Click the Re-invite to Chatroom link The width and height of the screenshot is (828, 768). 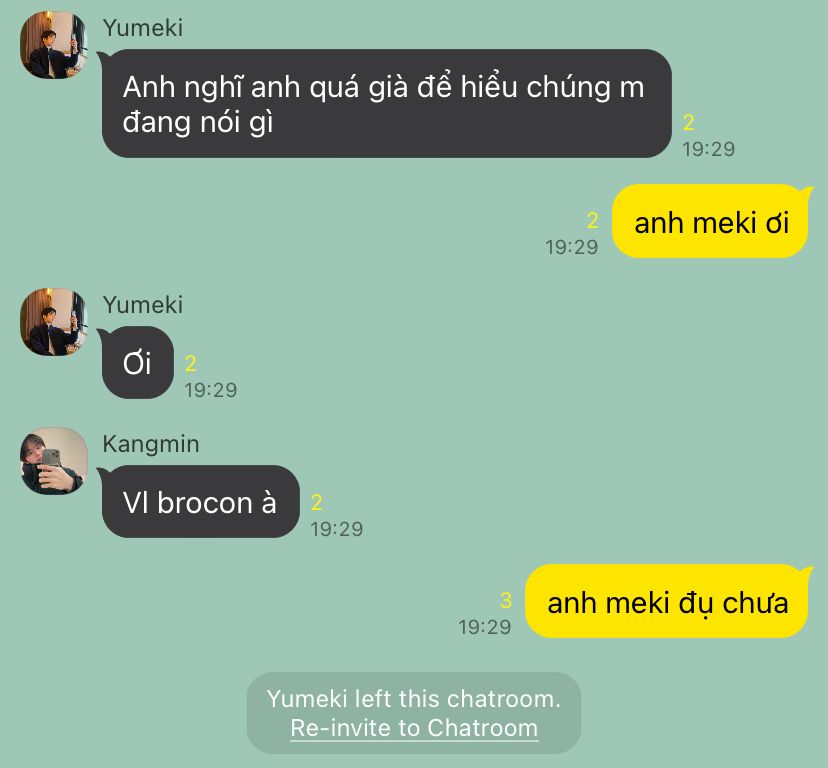pyautogui.click(x=414, y=728)
